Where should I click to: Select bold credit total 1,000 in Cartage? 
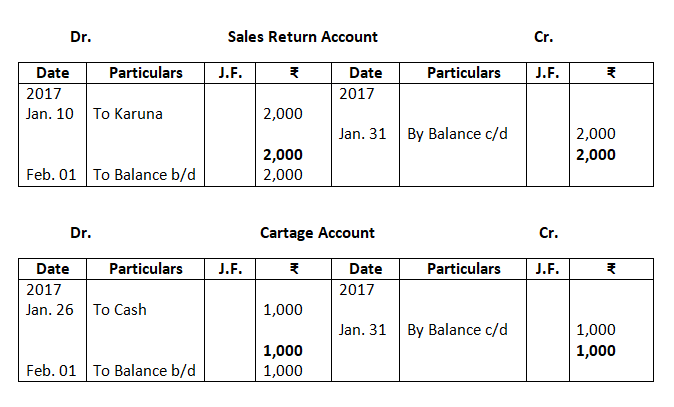(x=596, y=350)
